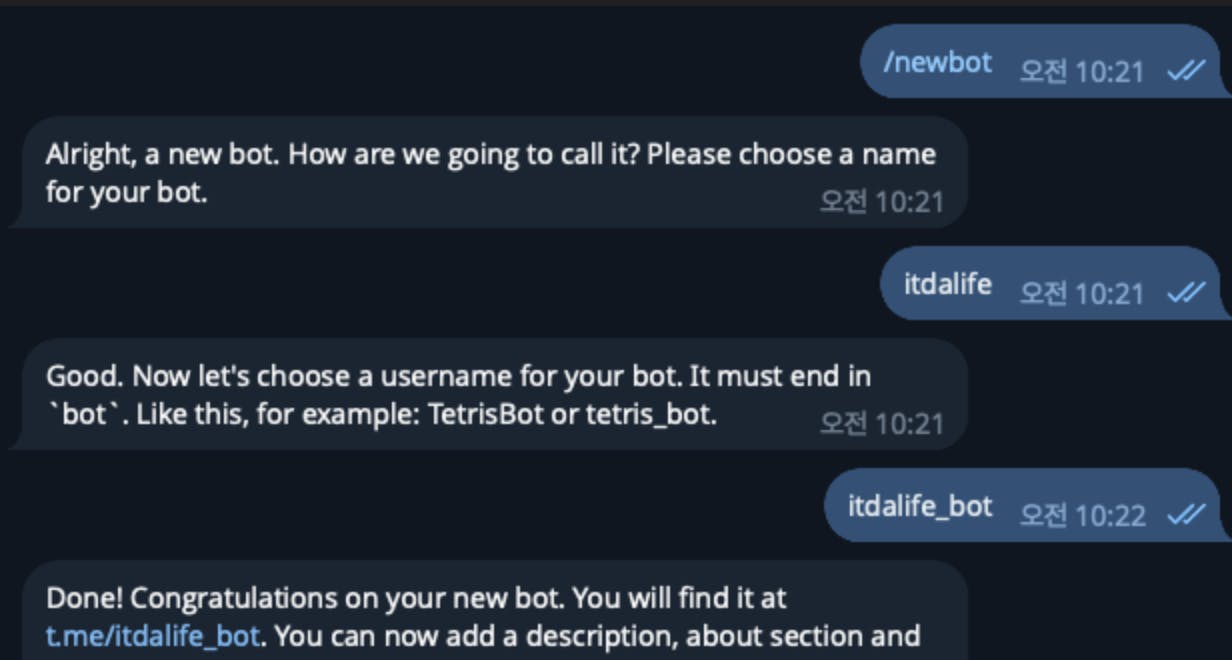Click read checkmarks on 'itdalife_bot' message
Image resolution: width=1232 pixels, height=660 pixels.
coord(1185,514)
